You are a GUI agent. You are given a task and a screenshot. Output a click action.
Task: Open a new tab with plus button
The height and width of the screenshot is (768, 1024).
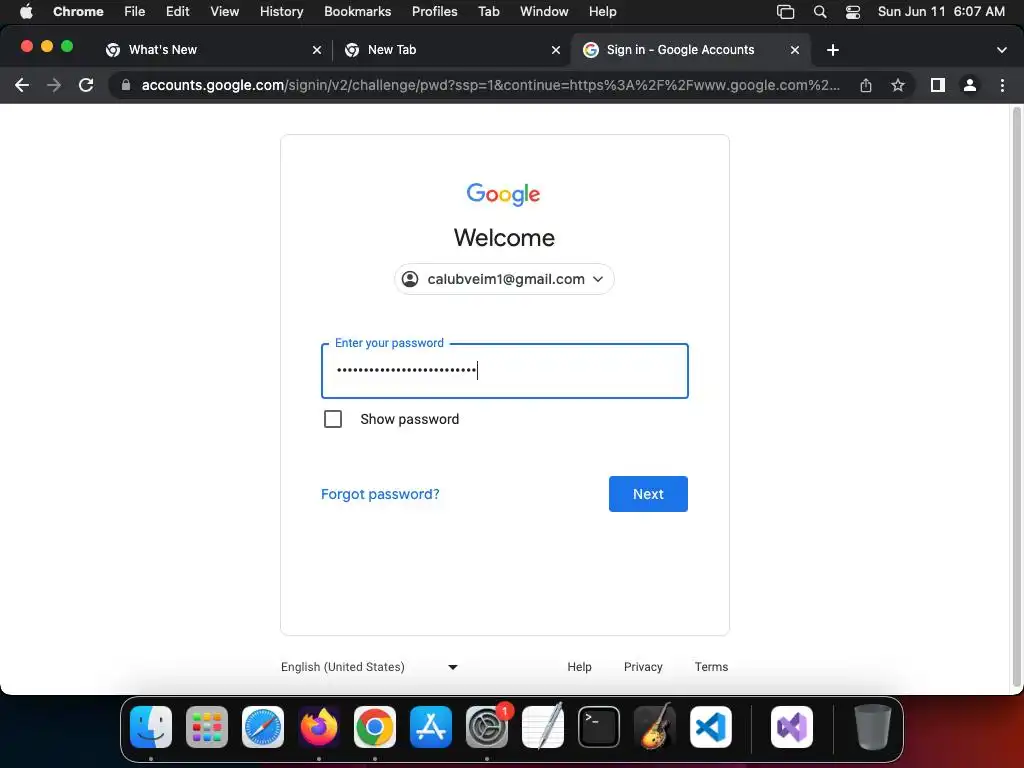click(x=833, y=50)
